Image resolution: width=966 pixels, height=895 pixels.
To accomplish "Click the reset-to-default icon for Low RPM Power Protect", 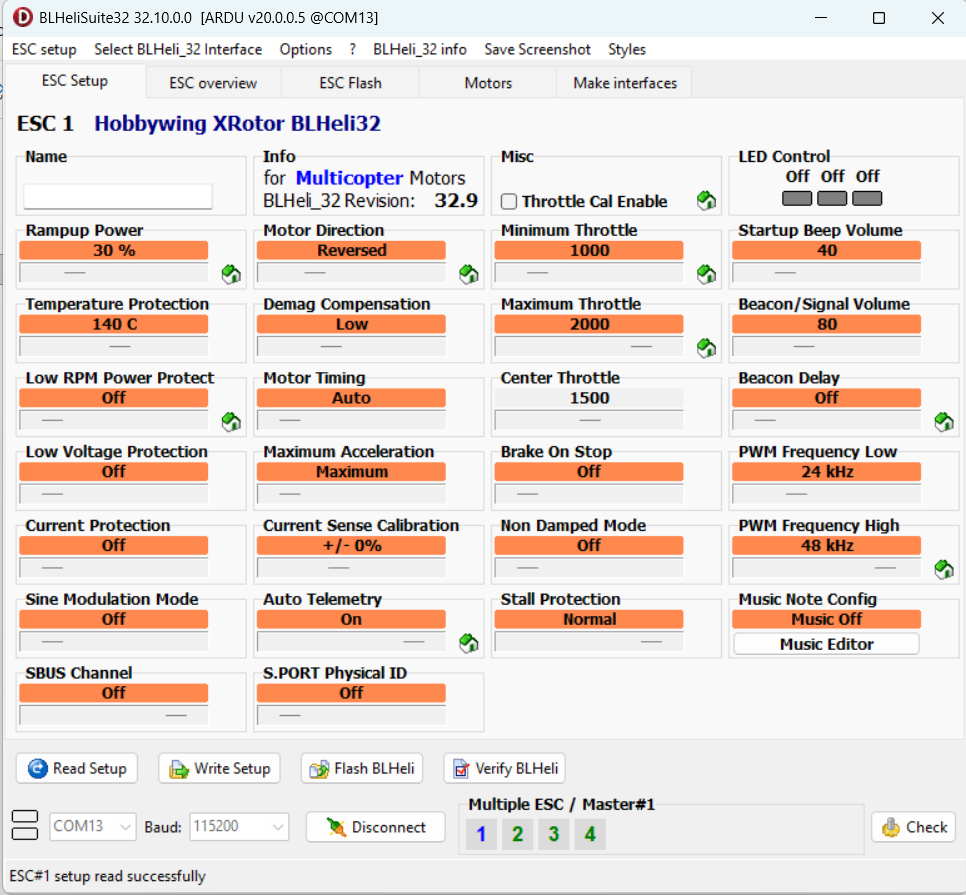I will (231, 422).
